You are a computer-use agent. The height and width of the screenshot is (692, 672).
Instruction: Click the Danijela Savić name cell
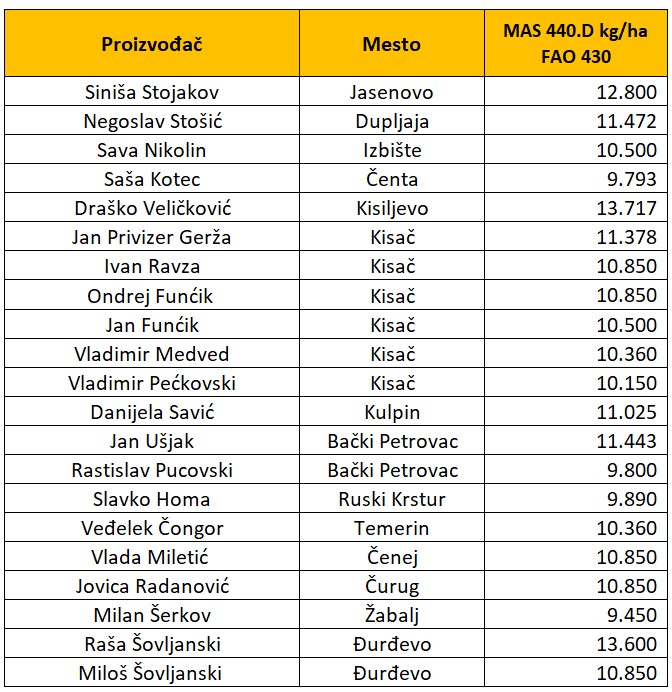152,412
